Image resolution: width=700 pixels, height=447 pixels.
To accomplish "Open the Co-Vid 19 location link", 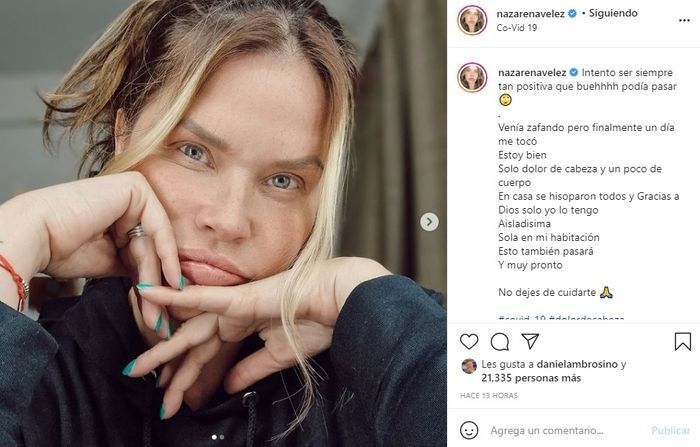I will 519,28.
